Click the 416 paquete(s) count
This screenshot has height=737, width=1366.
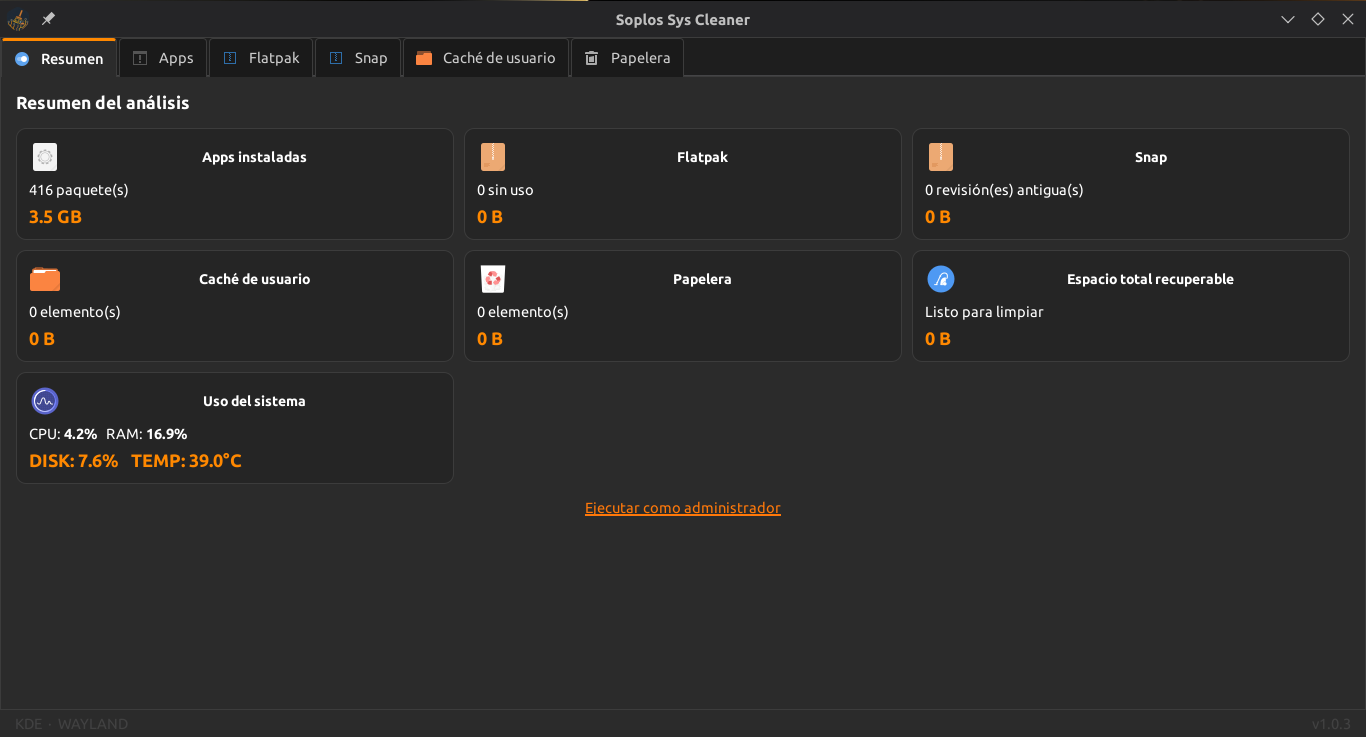(x=79, y=190)
